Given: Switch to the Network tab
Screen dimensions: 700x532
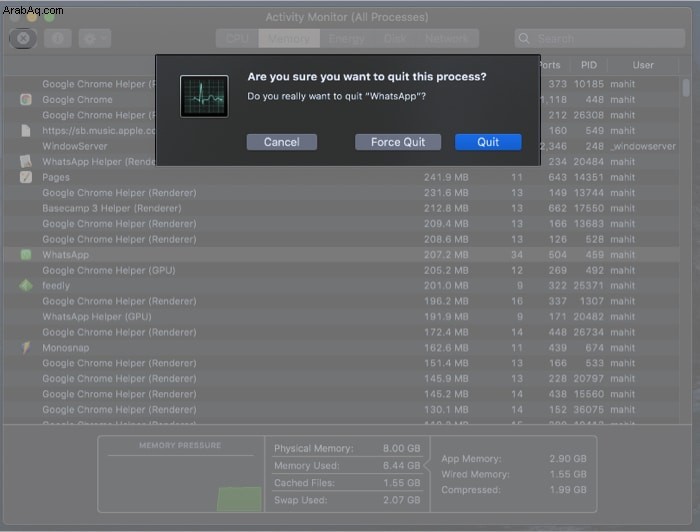Looking at the screenshot, I should pos(447,38).
